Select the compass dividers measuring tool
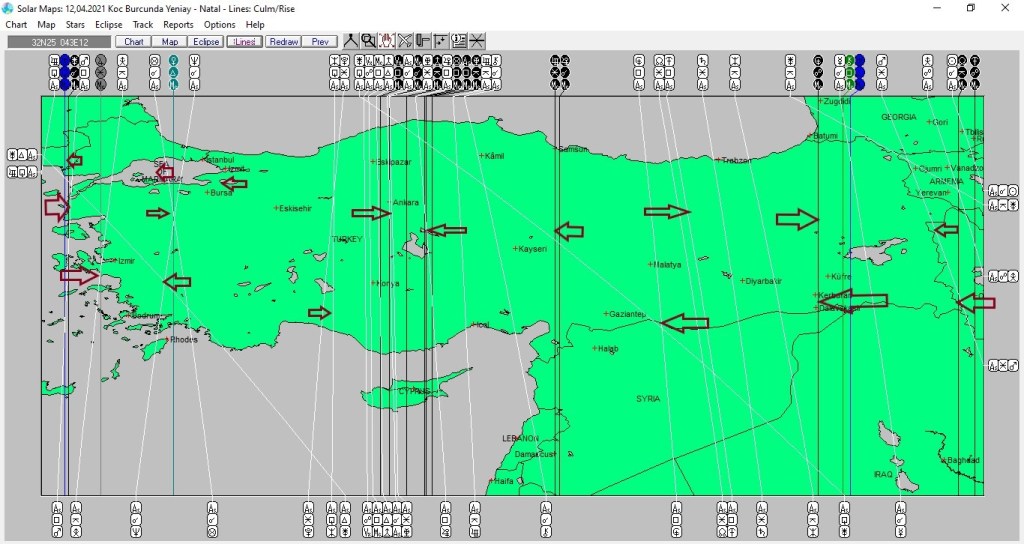Screen dimensions: 1024x544 point(351,41)
